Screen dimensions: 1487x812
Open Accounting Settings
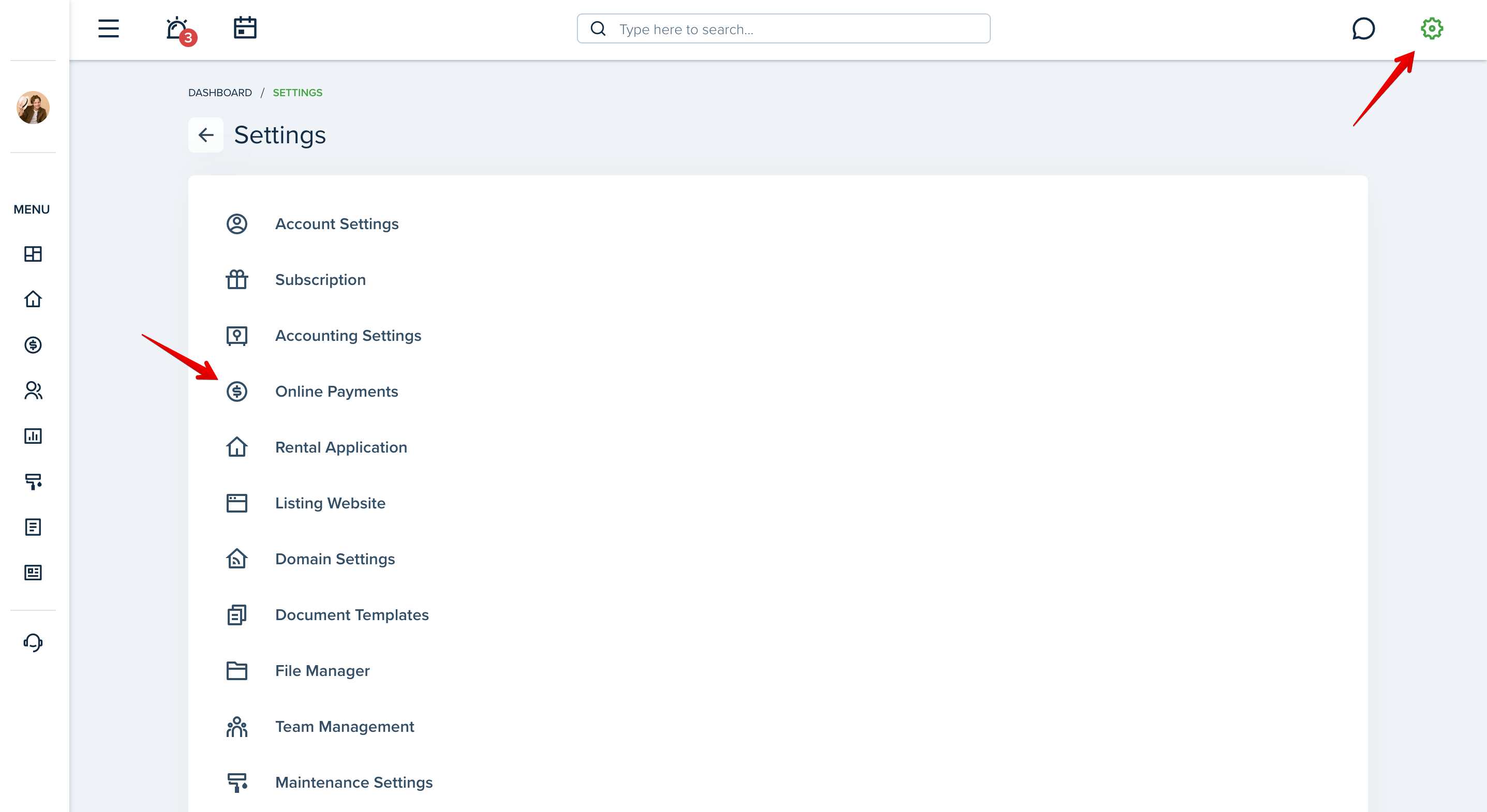[x=348, y=336]
